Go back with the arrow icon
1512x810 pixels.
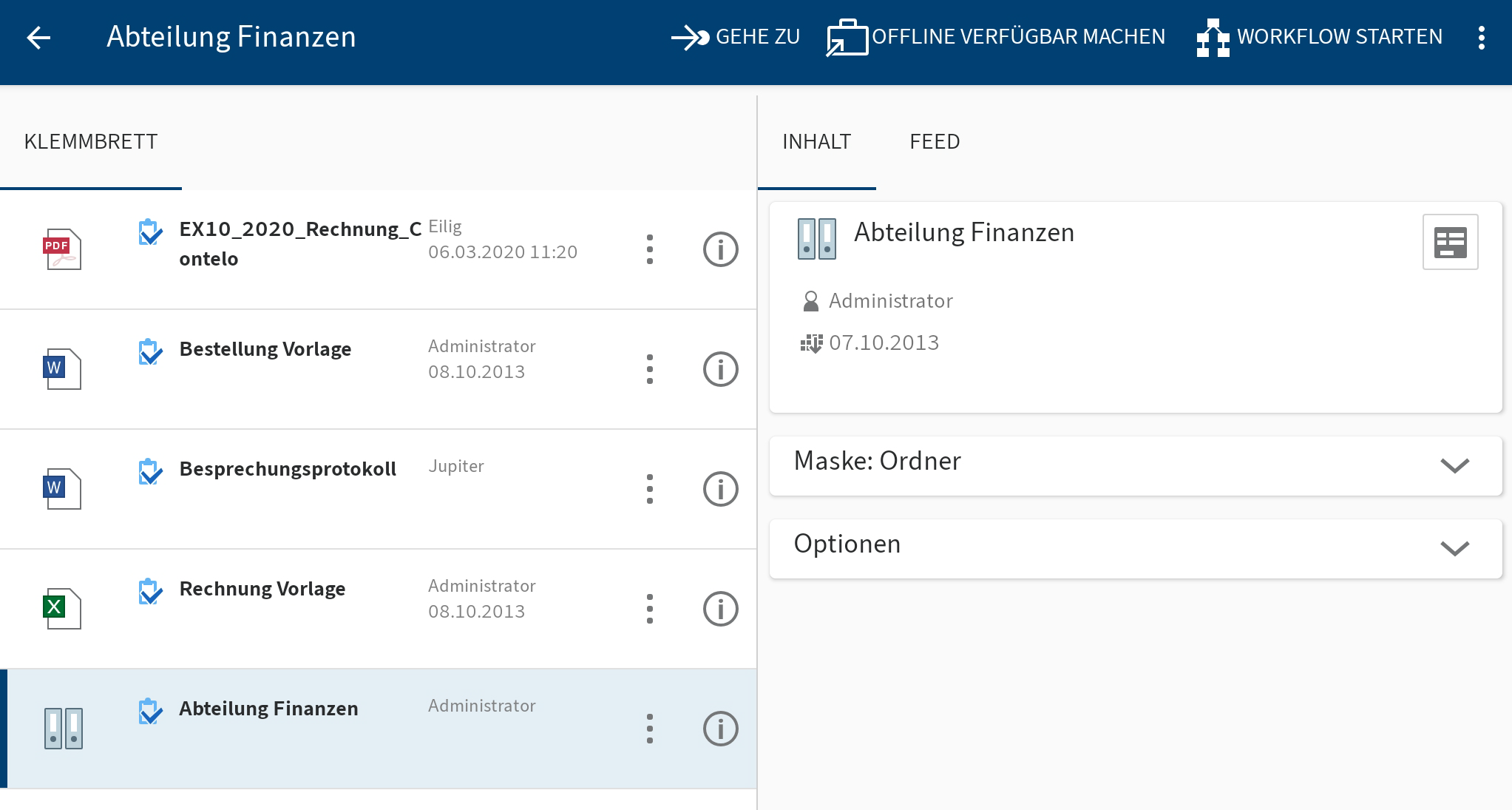[x=38, y=37]
